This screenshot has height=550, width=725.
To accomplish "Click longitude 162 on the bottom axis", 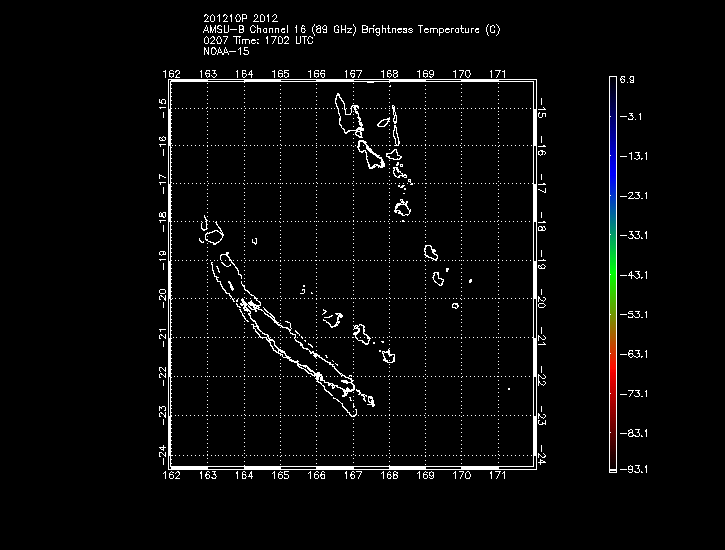I will [x=172, y=475].
